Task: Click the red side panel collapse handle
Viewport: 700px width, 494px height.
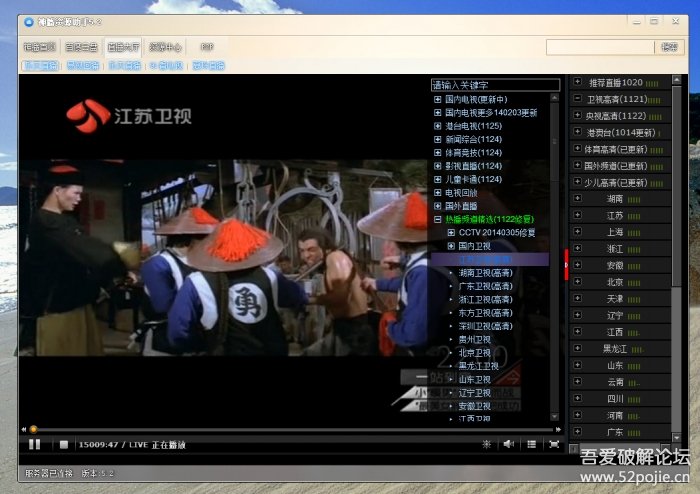Action: [x=566, y=265]
